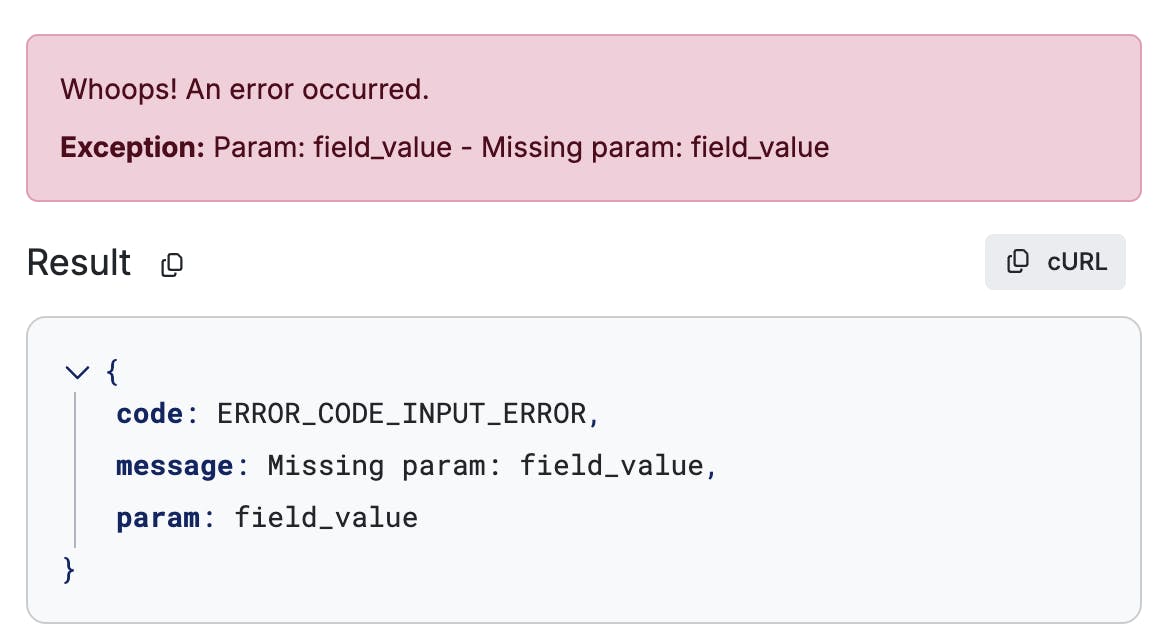
Task: Copy the Result using the clipboard icon
Action: pos(172,264)
